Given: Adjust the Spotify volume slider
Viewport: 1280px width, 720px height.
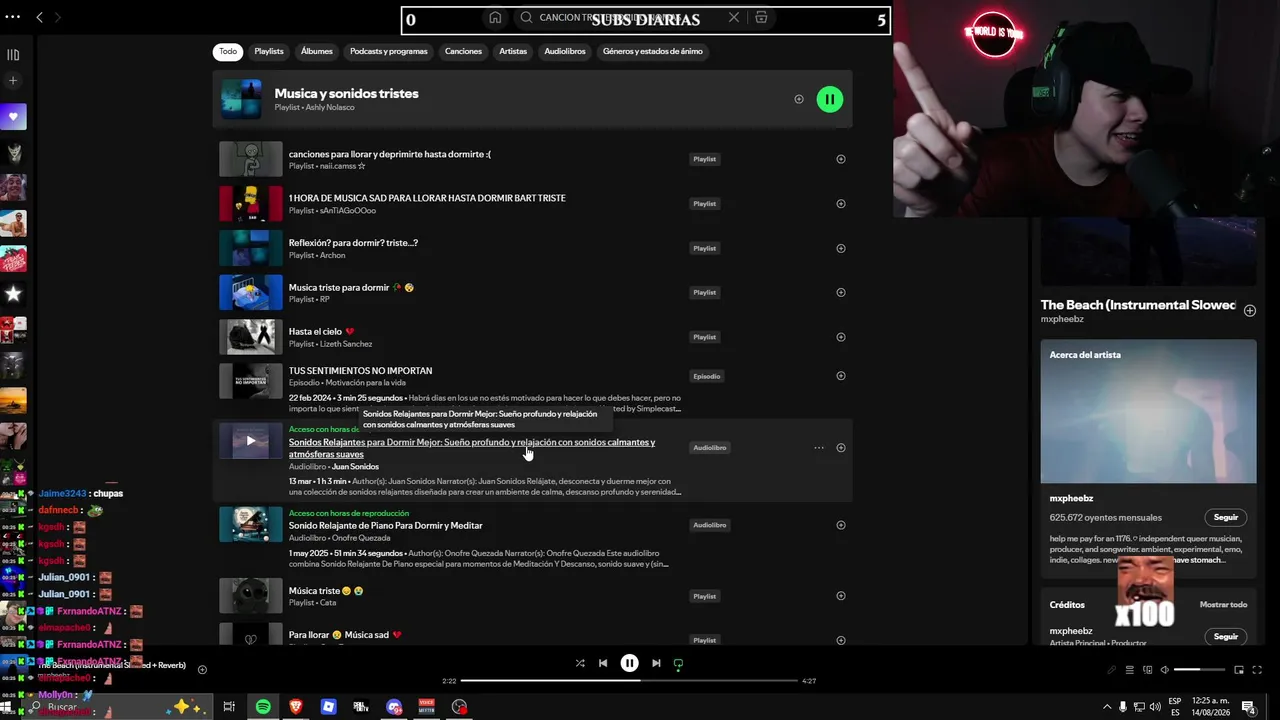Looking at the screenshot, I should point(1199,670).
